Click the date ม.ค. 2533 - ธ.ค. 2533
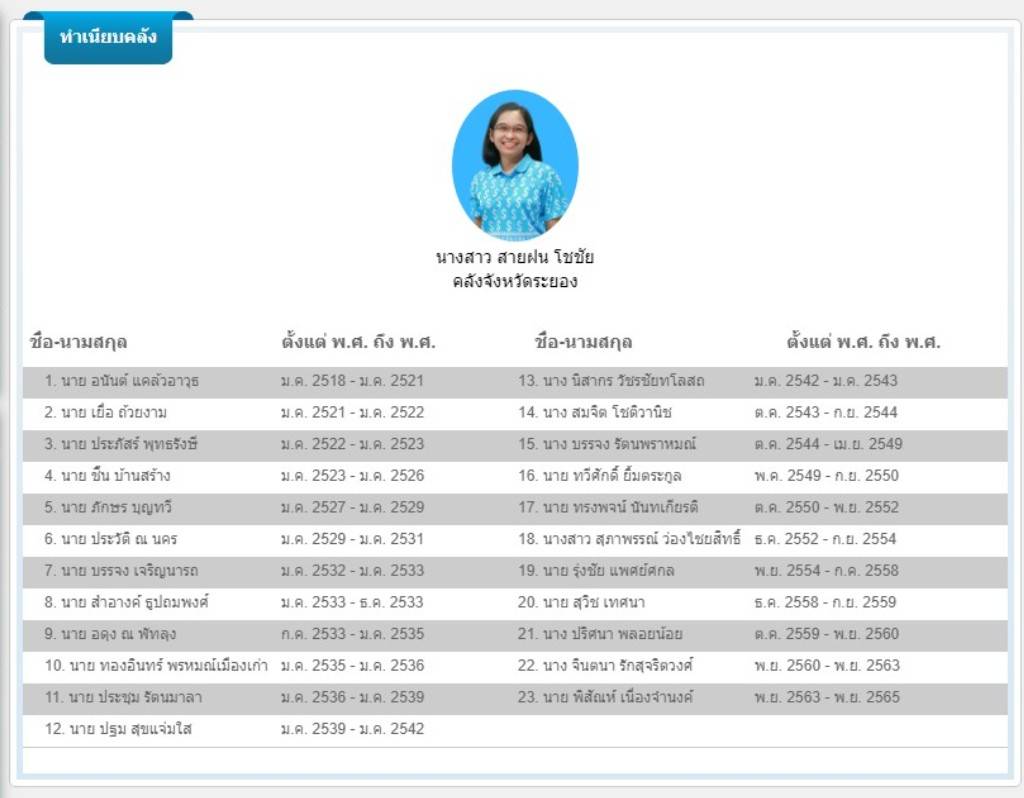Screen dimensions: 1024x798 [352, 602]
